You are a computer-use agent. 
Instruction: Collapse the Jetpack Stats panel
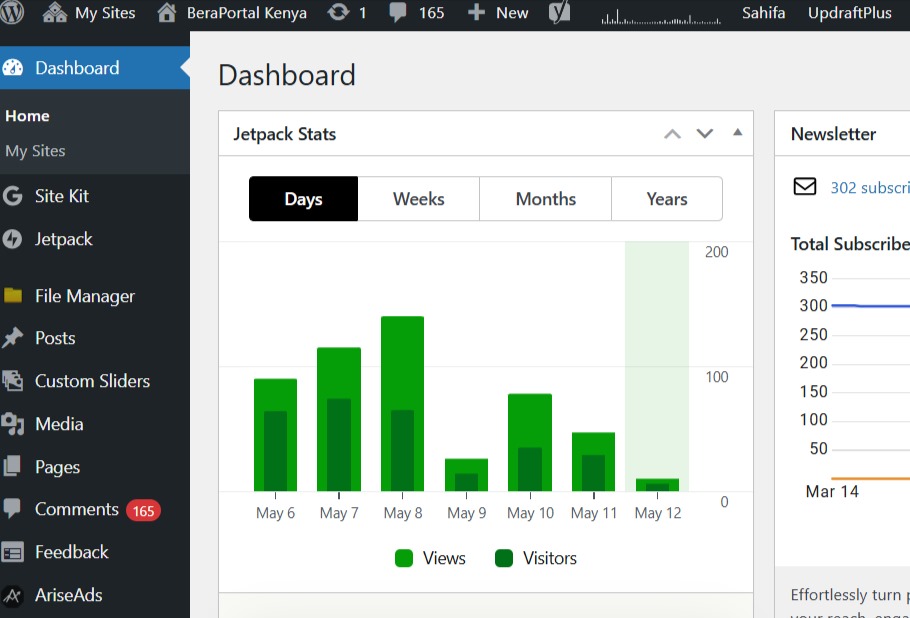pyautogui.click(x=737, y=132)
